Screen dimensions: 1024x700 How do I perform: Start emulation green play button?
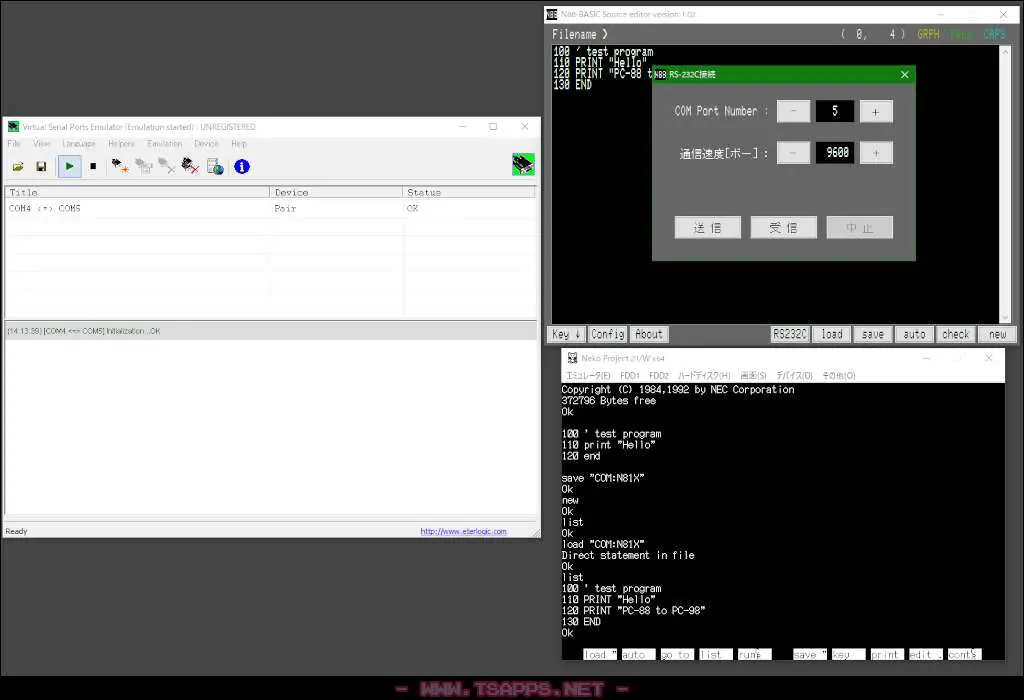click(69, 167)
